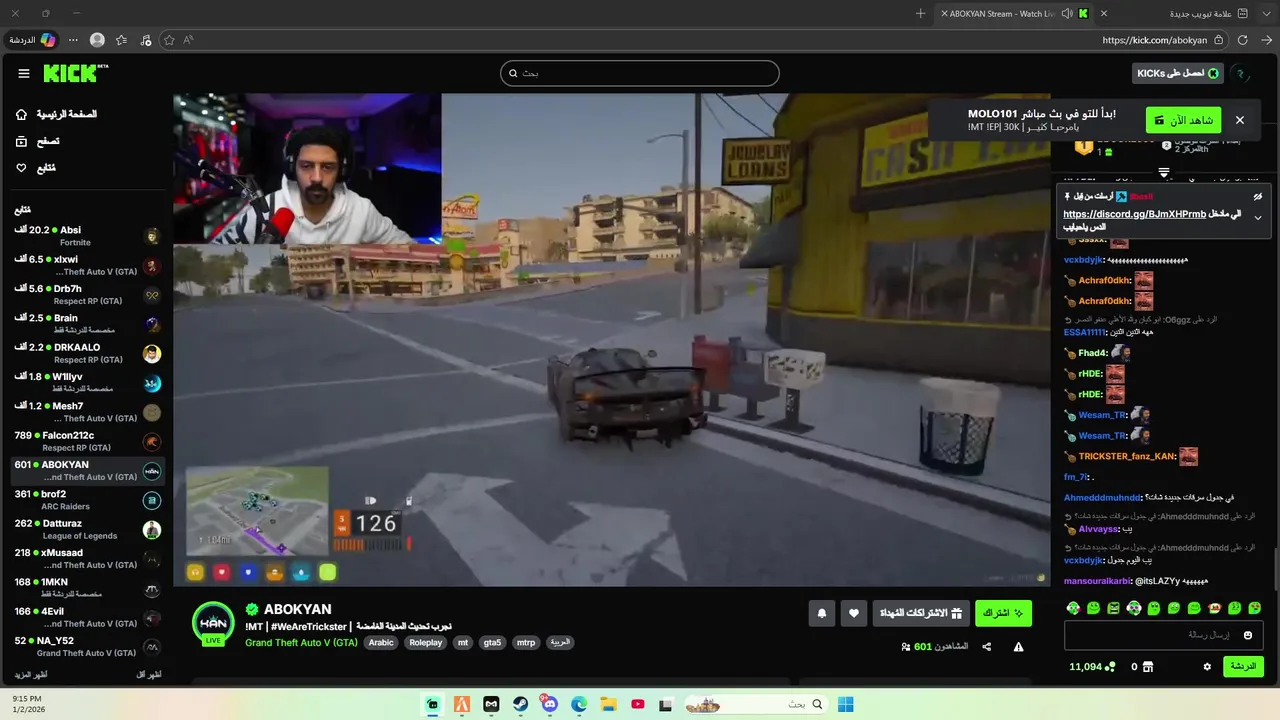Screen dimensions: 1280x720
Task: Click the Roleplay stream tag
Action: [x=426, y=642]
